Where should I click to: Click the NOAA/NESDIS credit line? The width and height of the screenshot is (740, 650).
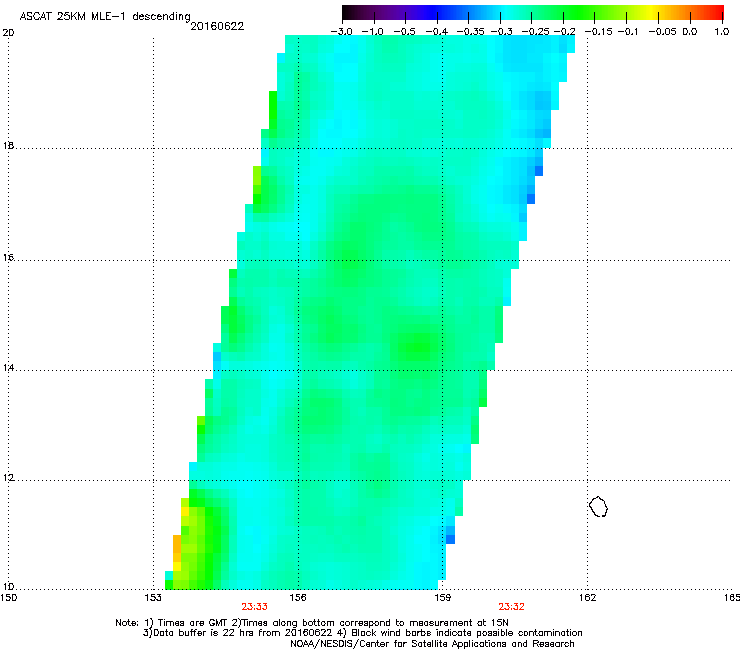point(432,644)
